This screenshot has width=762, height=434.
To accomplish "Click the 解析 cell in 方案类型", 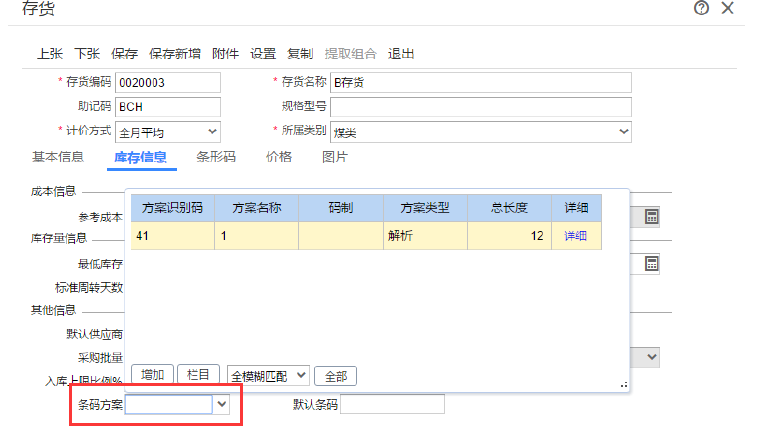I will (425, 236).
